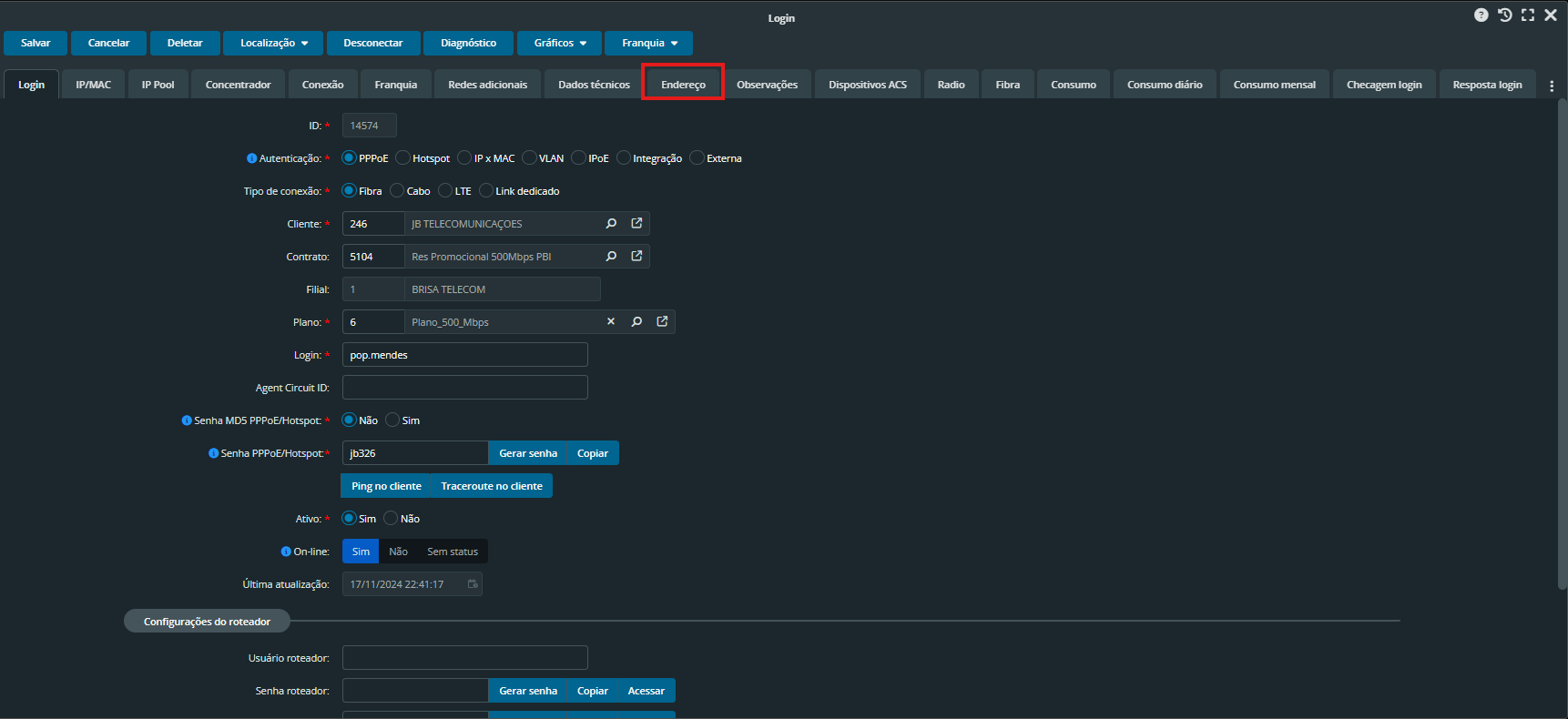
Task: Open the help question mark icon
Action: [1481, 15]
